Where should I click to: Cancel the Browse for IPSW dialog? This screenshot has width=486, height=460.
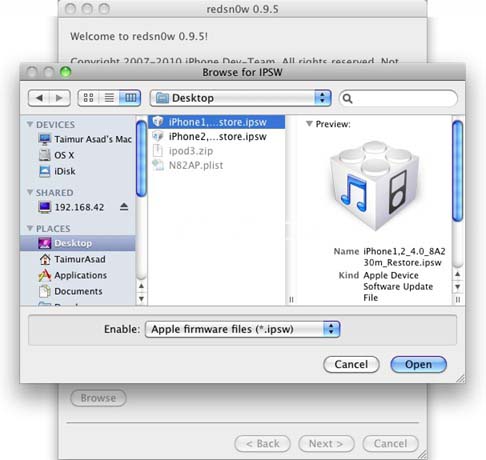[351, 364]
